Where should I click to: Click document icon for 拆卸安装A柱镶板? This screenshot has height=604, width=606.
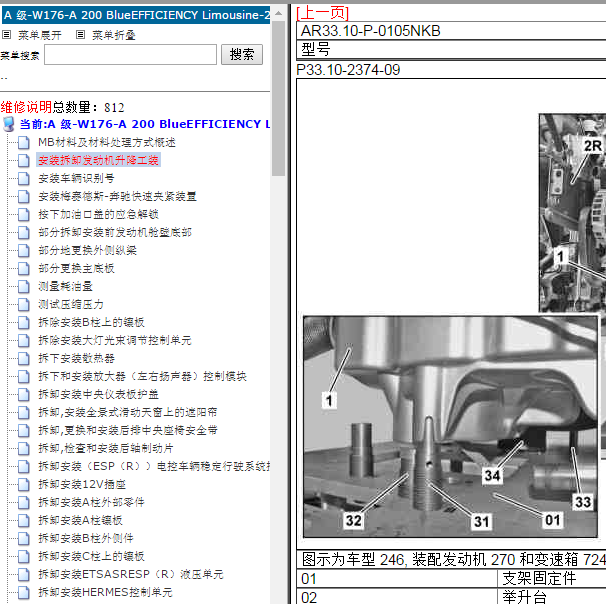24,521
